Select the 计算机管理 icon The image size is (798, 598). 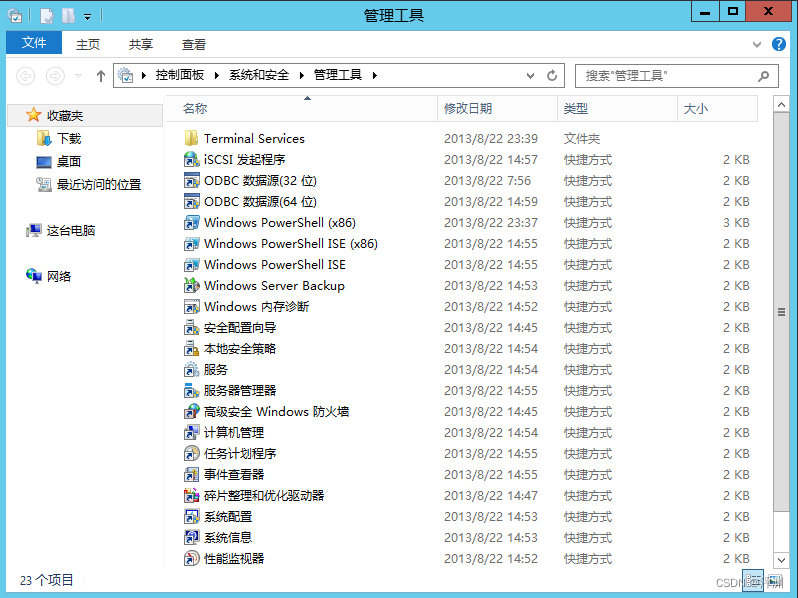[x=191, y=433]
